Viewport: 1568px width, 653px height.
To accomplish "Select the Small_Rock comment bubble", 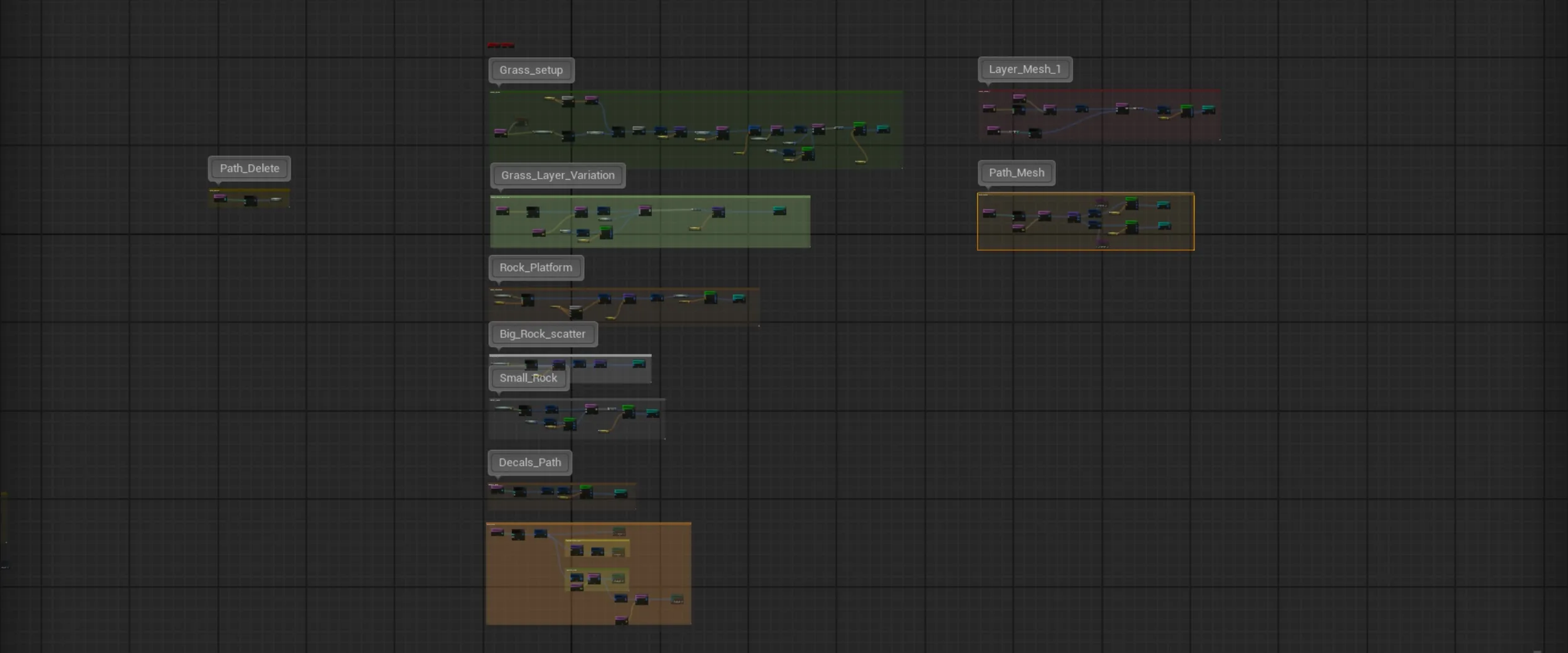I will (528, 378).
